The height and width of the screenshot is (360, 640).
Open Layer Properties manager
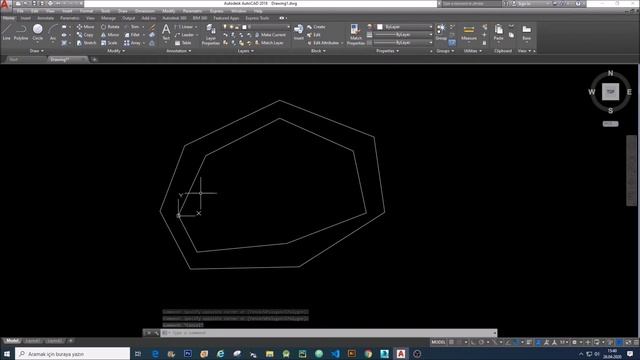point(211,34)
